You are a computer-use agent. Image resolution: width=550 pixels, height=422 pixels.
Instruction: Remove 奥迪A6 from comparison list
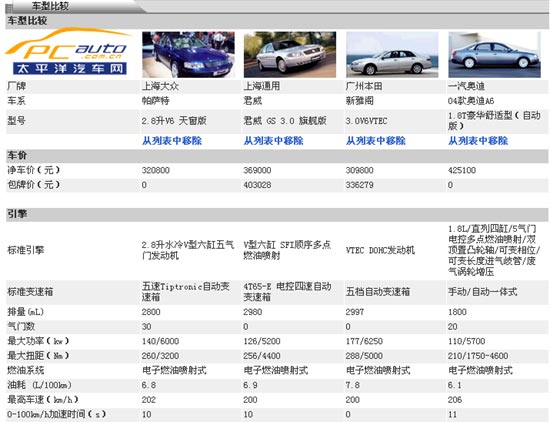pos(478,141)
